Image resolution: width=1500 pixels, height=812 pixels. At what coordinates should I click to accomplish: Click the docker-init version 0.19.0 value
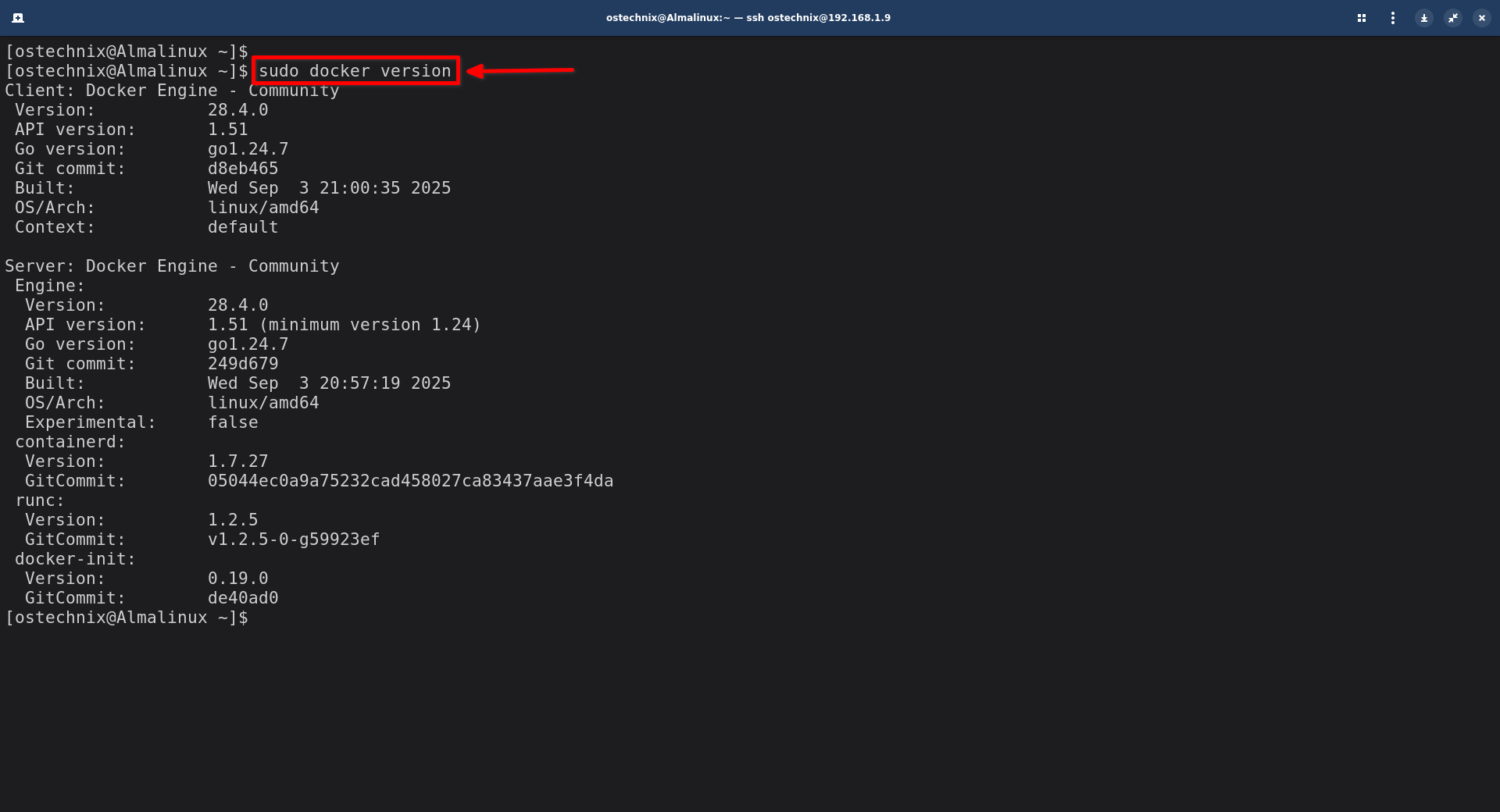coord(237,579)
